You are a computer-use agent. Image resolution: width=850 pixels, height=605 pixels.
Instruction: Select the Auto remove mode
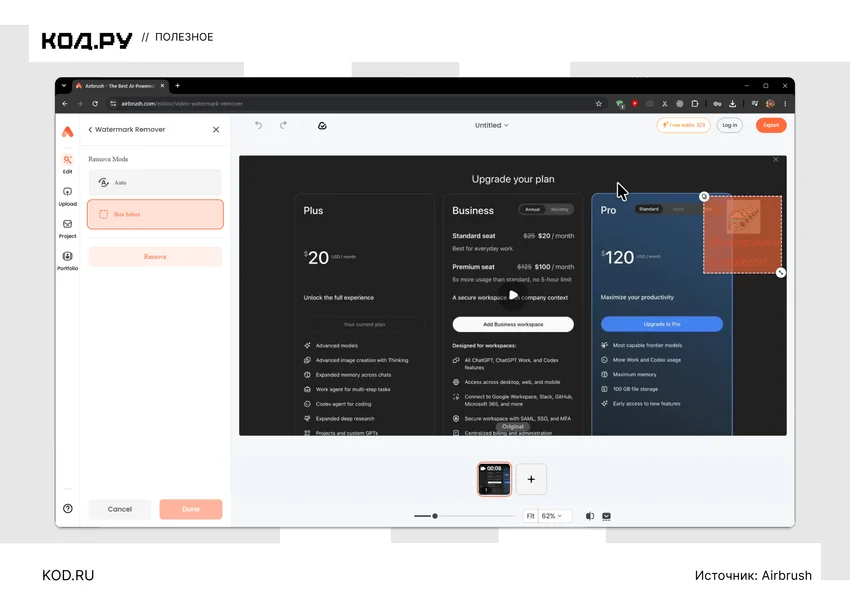click(x=155, y=183)
